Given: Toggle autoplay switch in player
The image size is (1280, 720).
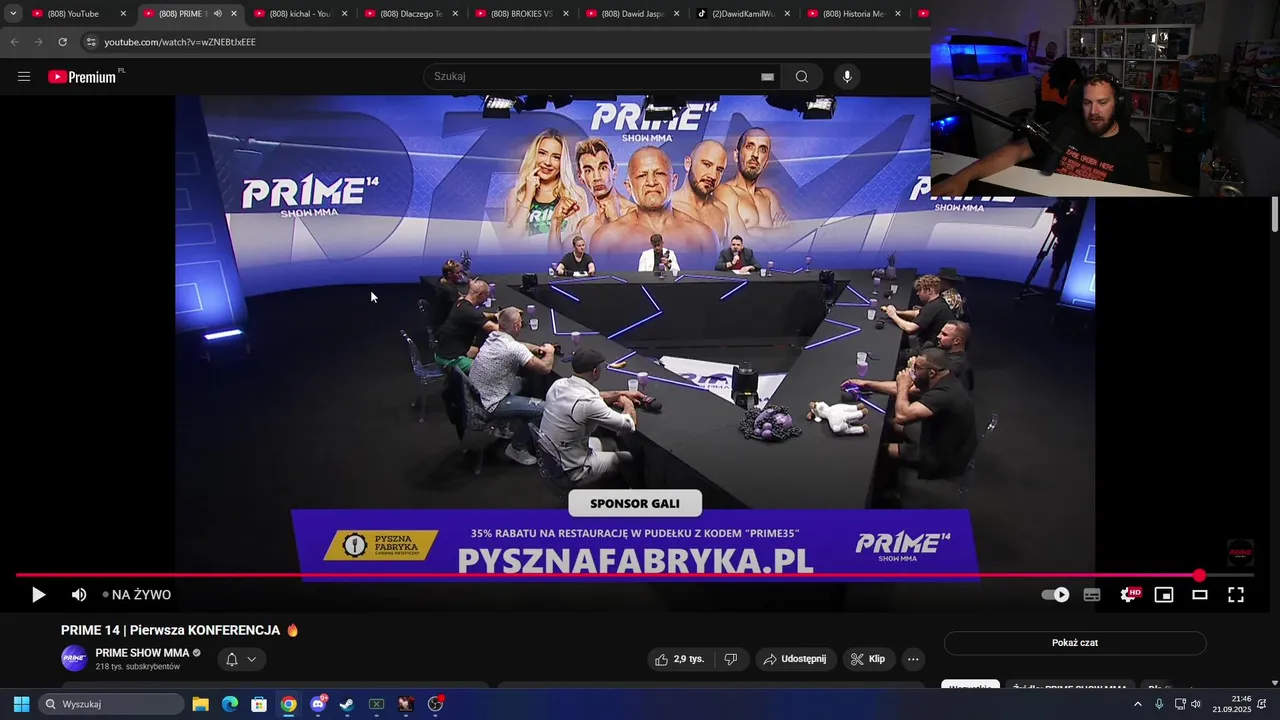Looking at the screenshot, I should coord(1055,595).
